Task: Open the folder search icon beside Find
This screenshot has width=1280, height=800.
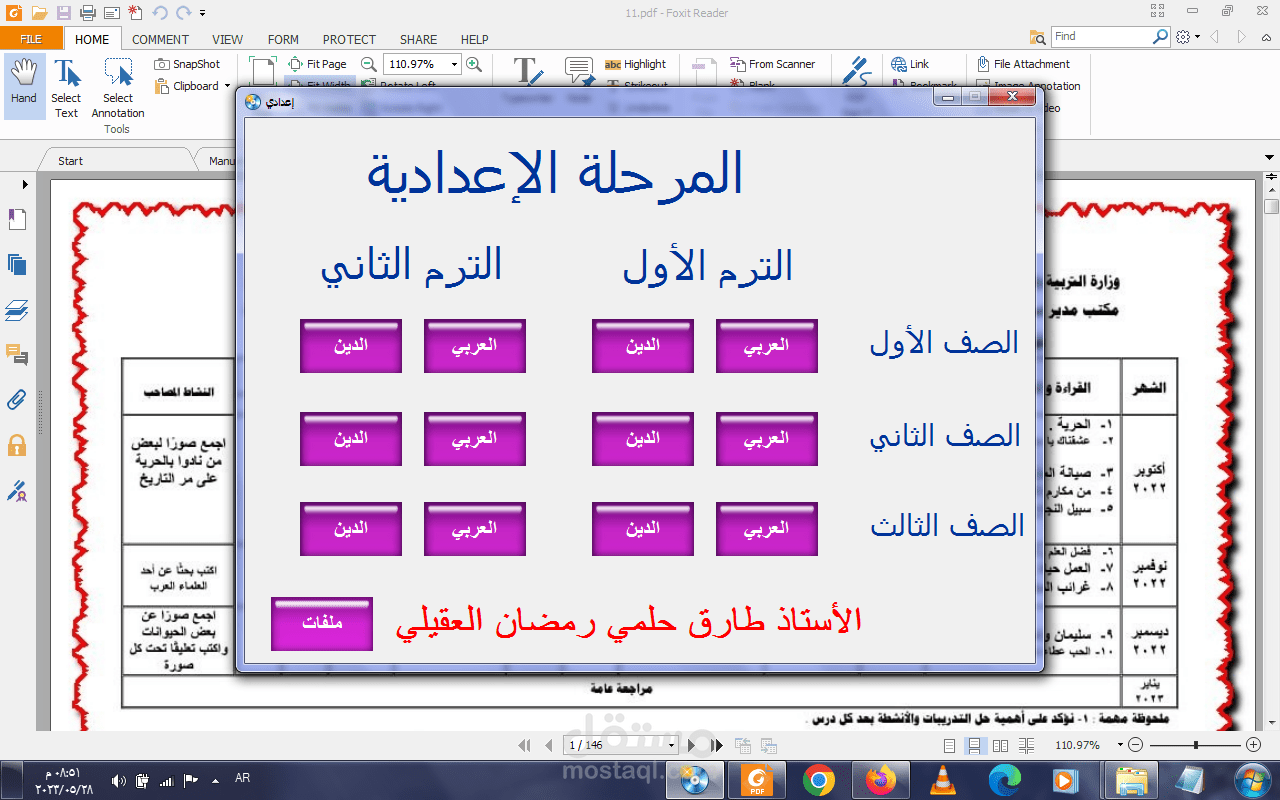Action: [x=1038, y=37]
